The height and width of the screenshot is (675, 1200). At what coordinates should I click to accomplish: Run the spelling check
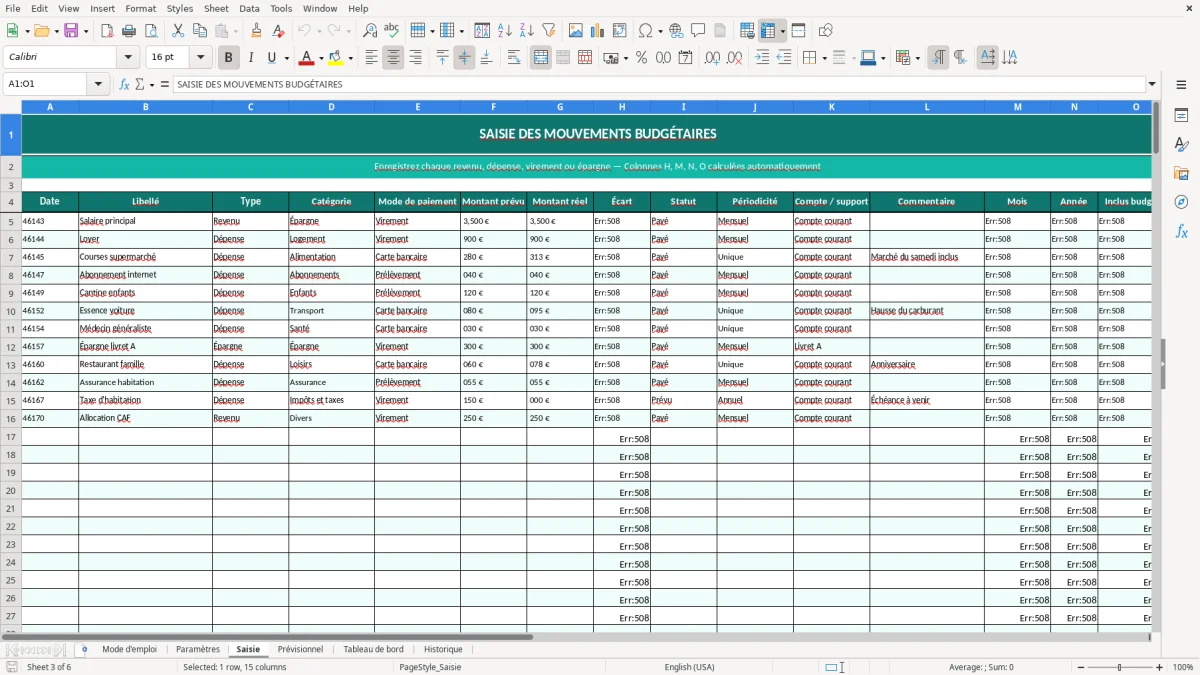pyautogui.click(x=392, y=31)
